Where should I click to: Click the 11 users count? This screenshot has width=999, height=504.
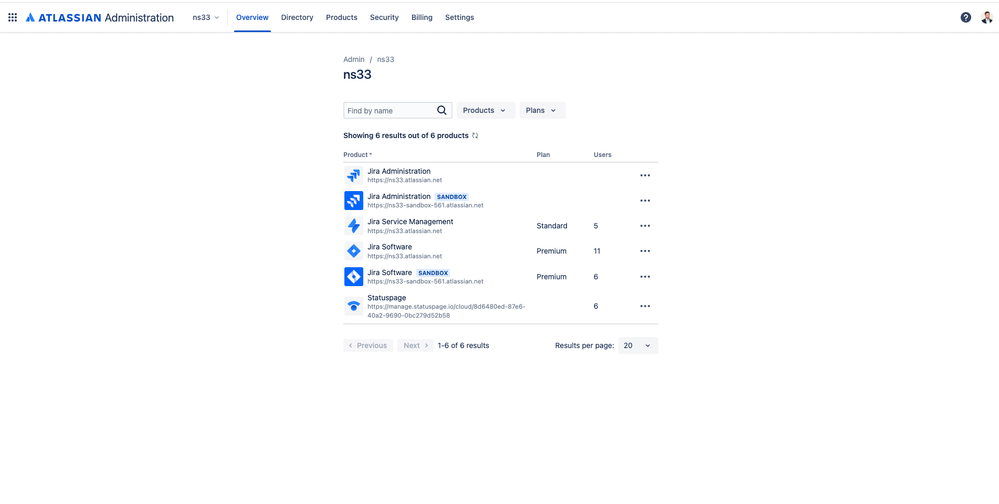(x=597, y=251)
